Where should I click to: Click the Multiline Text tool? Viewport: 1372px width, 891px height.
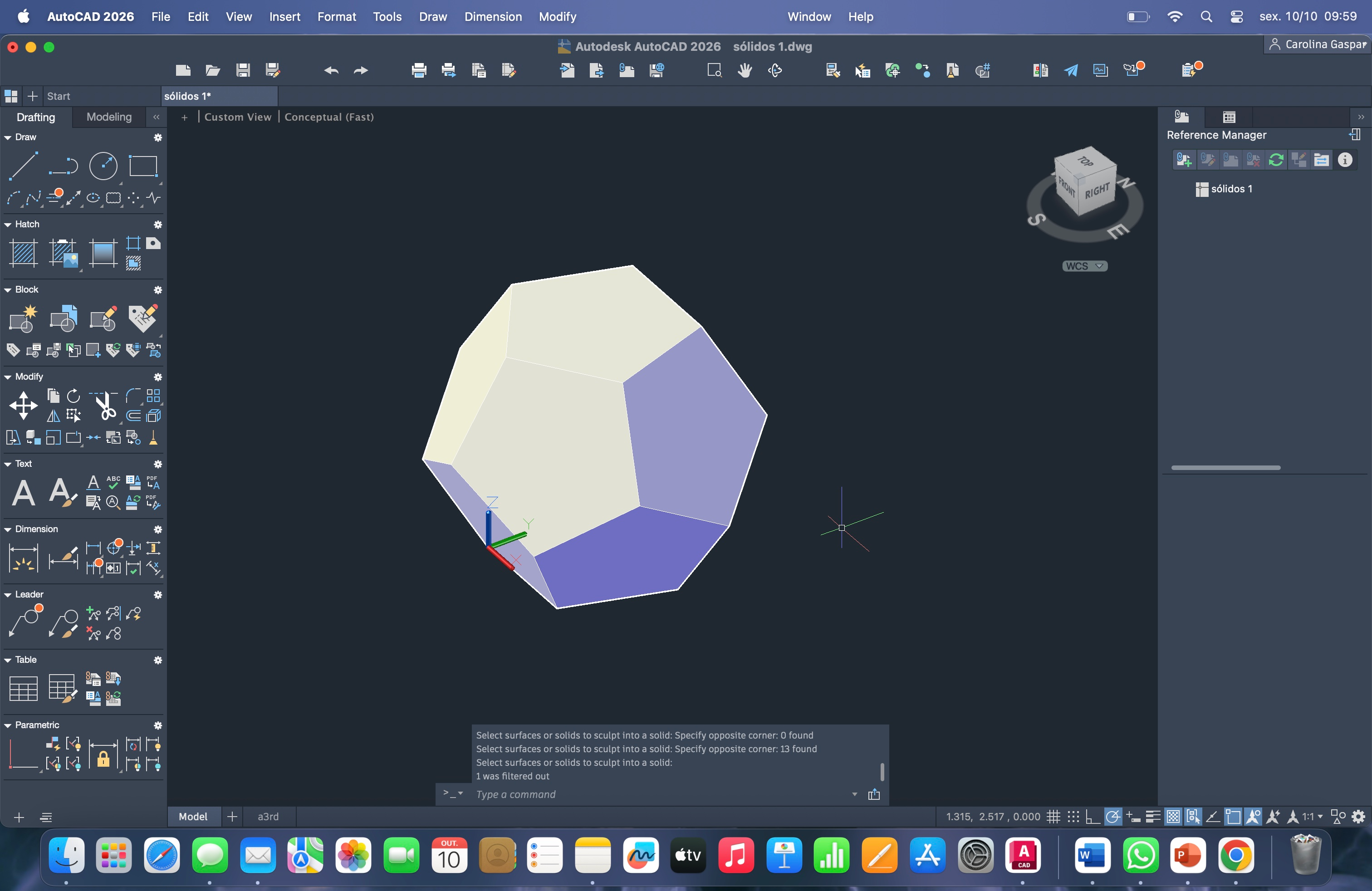(x=23, y=493)
